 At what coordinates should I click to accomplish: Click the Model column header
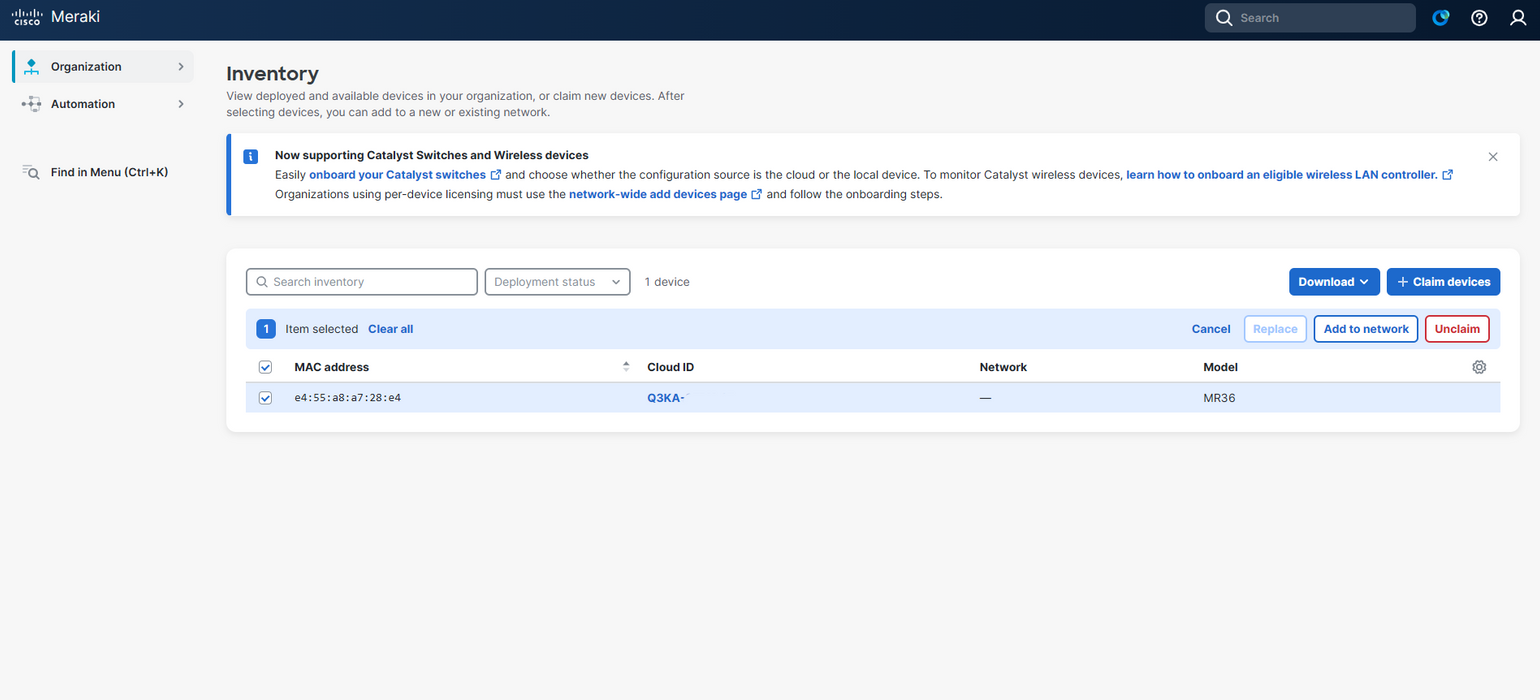(x=1220, y=367)
